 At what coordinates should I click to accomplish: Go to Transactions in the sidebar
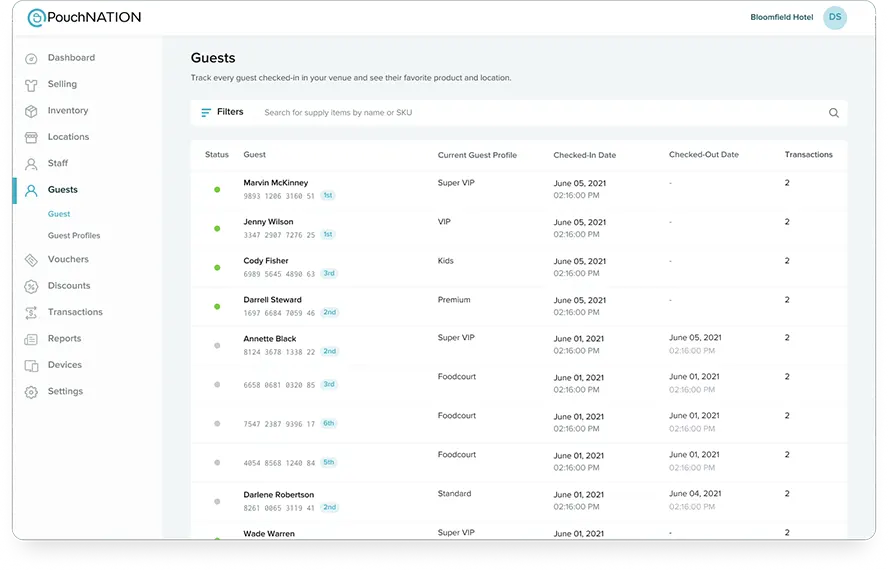coord(75,312)
